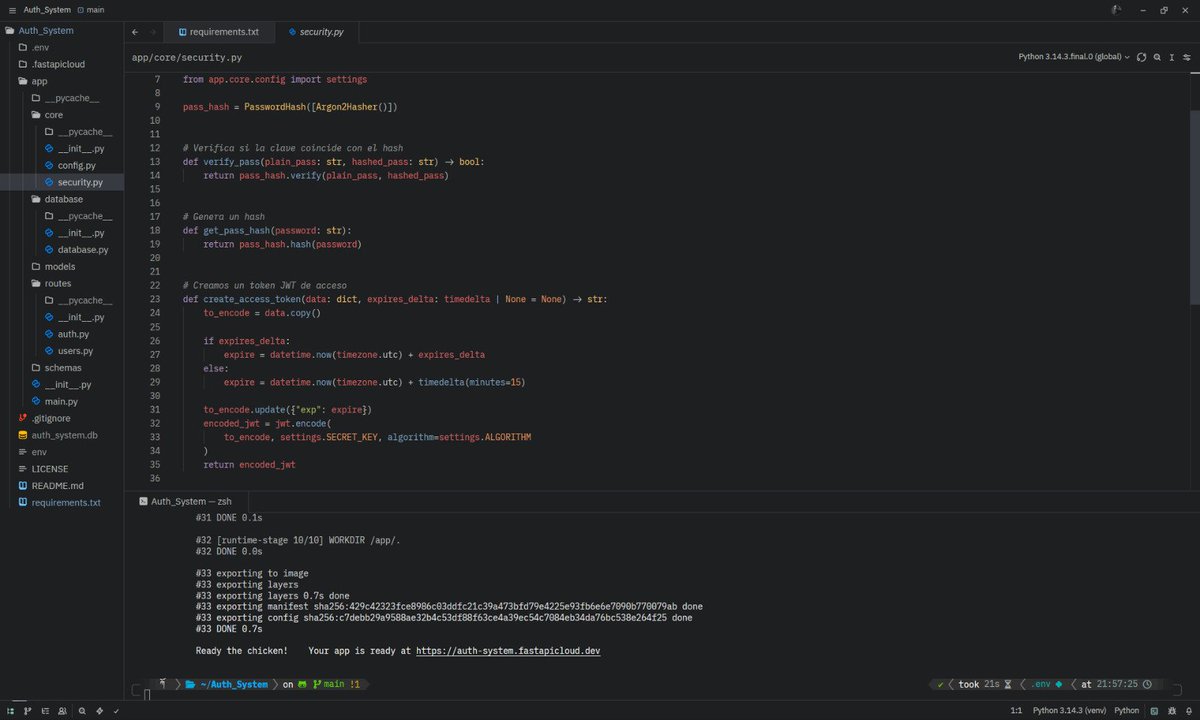Click the terminal prompt path ~/Auth_System
Viewport: 1200px width, 720px height.
pos(235,684)
